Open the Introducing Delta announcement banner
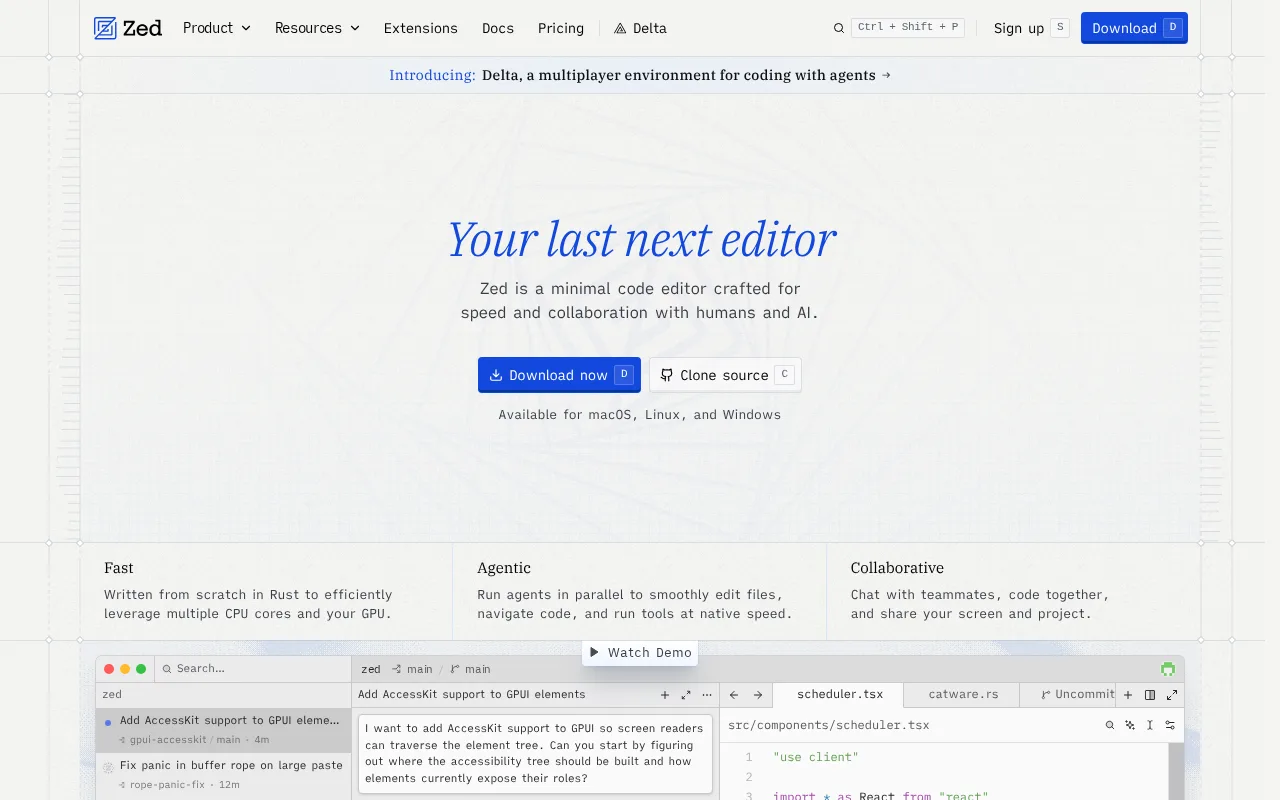The height and width of the screenshot is (800, 1280). click(640, 75)
